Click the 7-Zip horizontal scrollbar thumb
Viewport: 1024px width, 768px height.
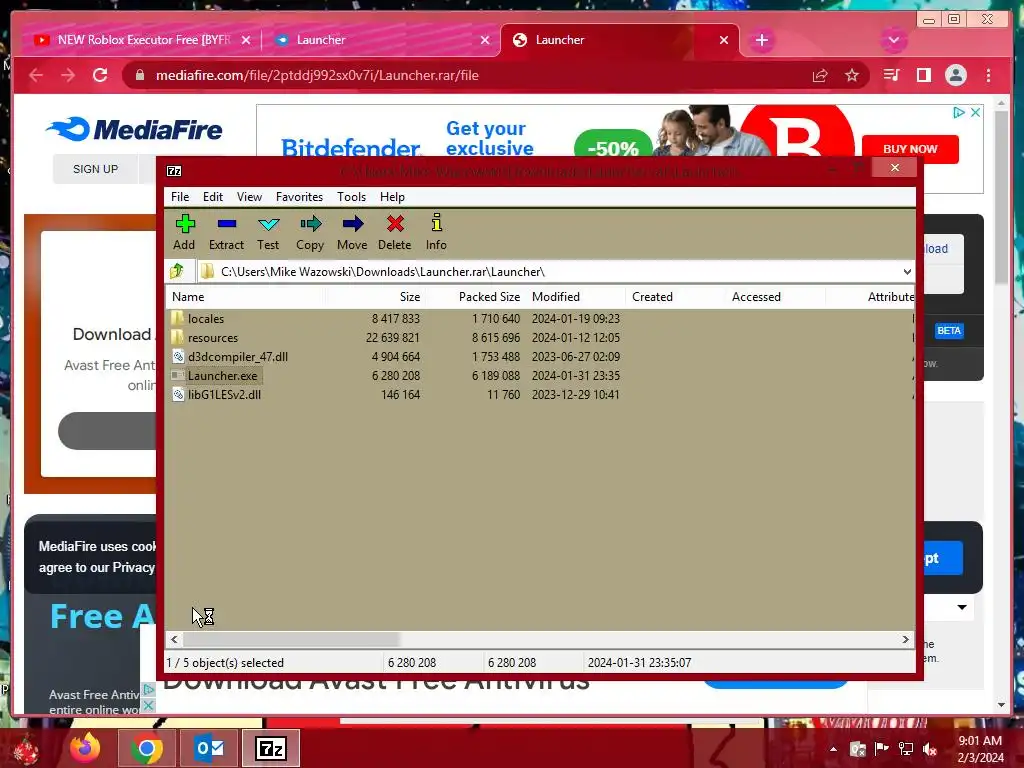click(291, 639)
